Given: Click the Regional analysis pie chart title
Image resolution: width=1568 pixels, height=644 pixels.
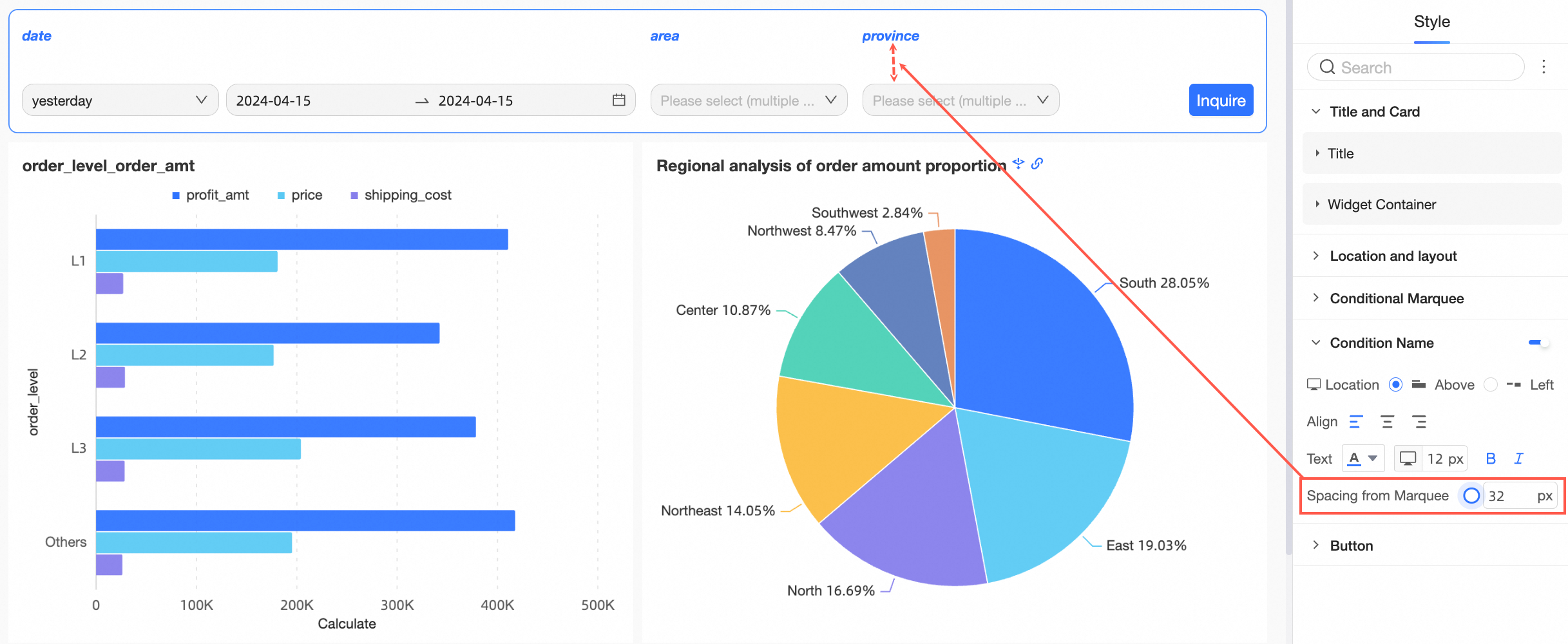Looking at the screenshot, I should 831,166.
